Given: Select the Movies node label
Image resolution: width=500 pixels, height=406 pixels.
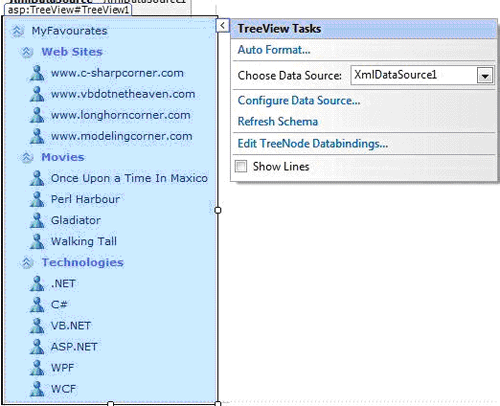Looking at the screenshot, I should [x=63, y=157].
